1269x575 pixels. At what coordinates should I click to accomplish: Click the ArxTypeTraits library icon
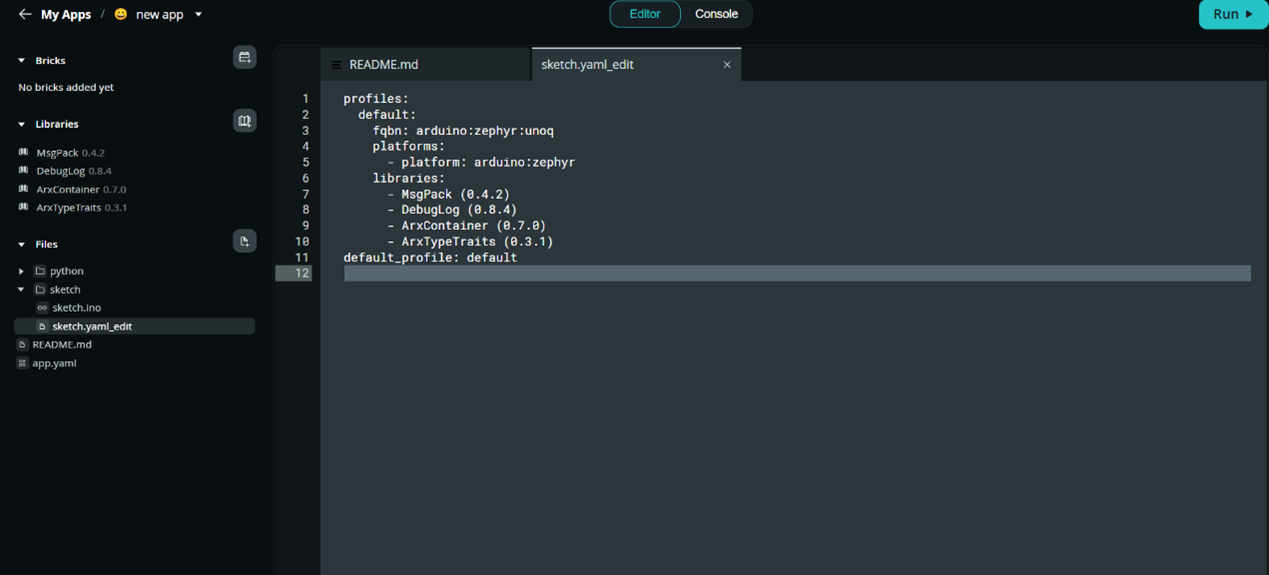(23, 207)
